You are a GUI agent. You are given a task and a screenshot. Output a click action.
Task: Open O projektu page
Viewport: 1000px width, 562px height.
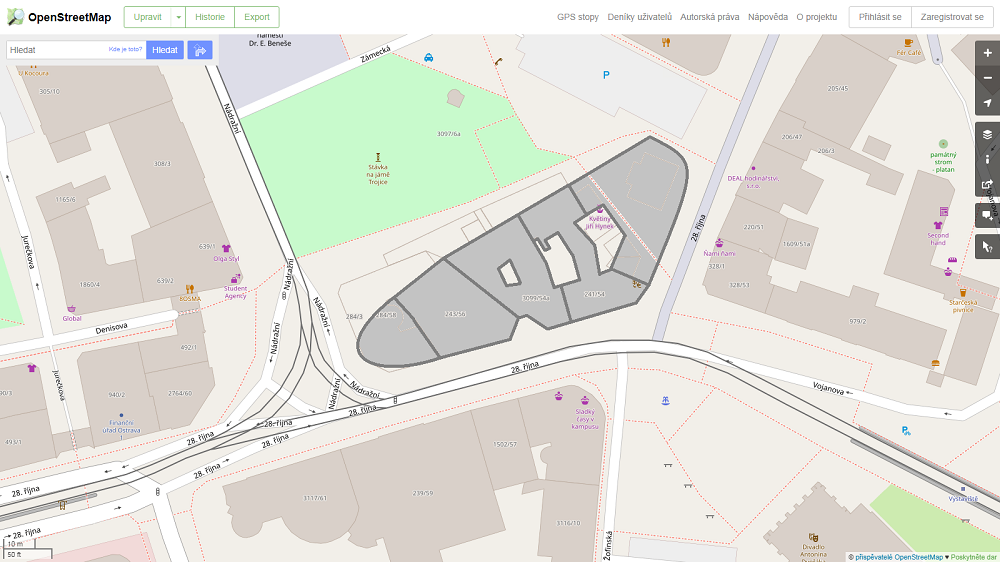(816, 17)
